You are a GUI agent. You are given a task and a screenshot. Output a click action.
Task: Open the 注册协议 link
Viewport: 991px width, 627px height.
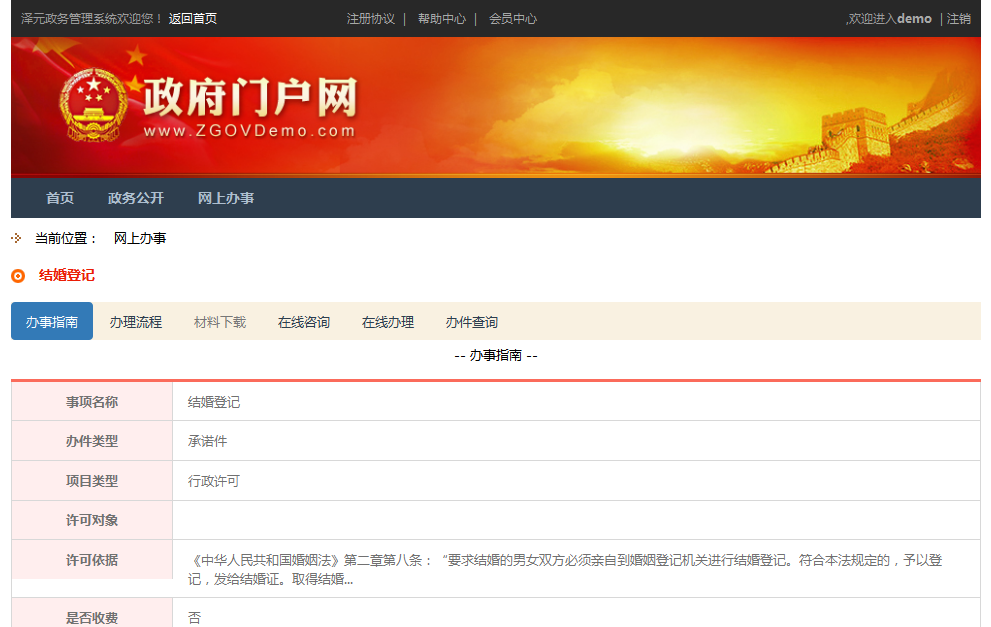click(371, 19)
